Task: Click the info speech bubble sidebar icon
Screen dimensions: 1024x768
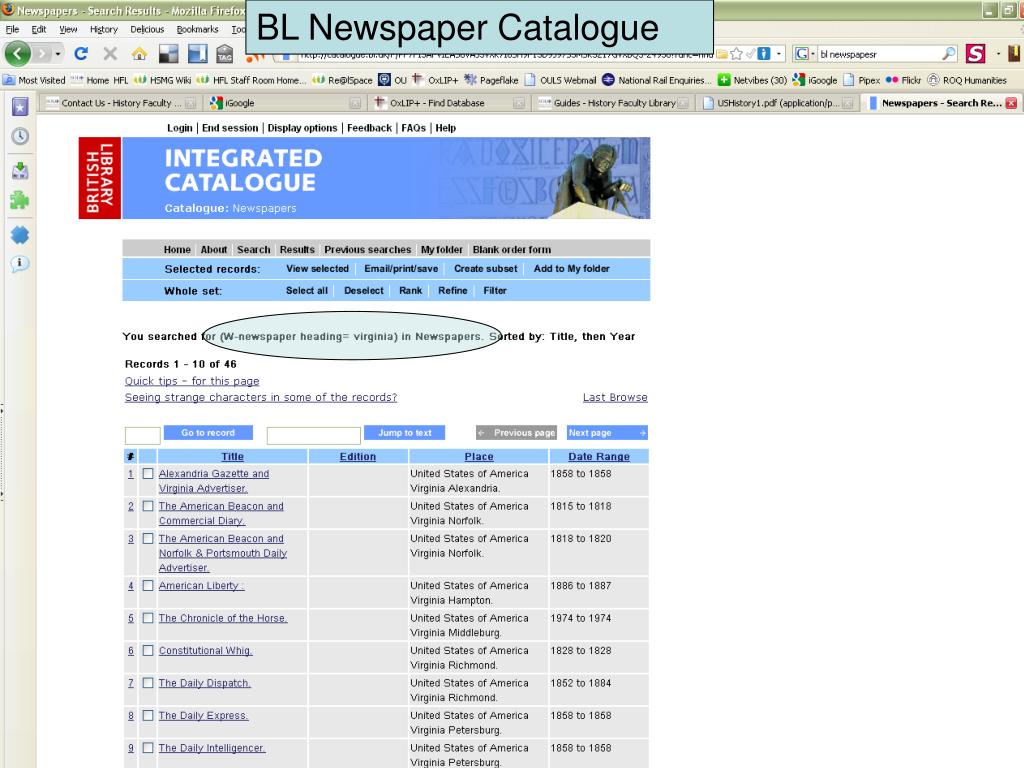Action: tap(20, 264)
